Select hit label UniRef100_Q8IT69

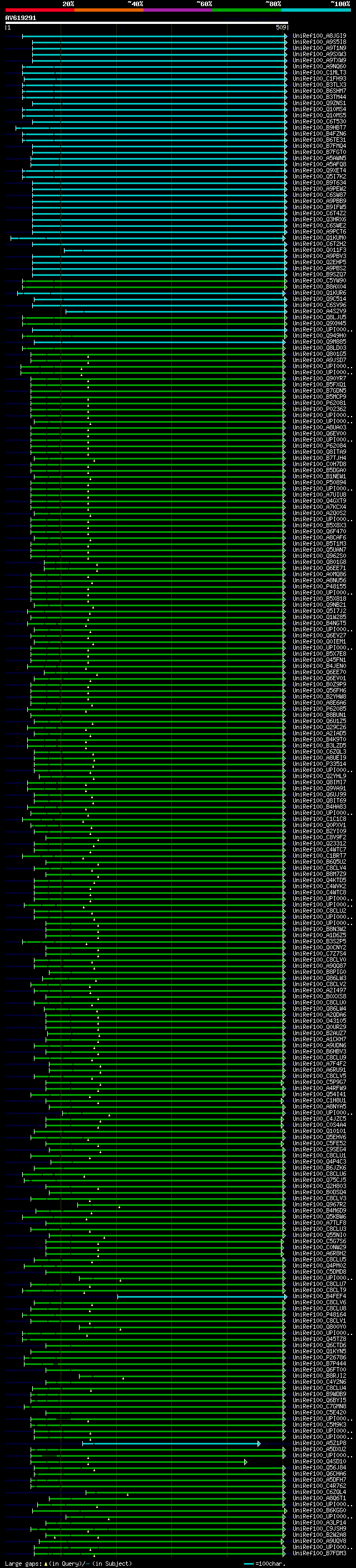point(319,800)
